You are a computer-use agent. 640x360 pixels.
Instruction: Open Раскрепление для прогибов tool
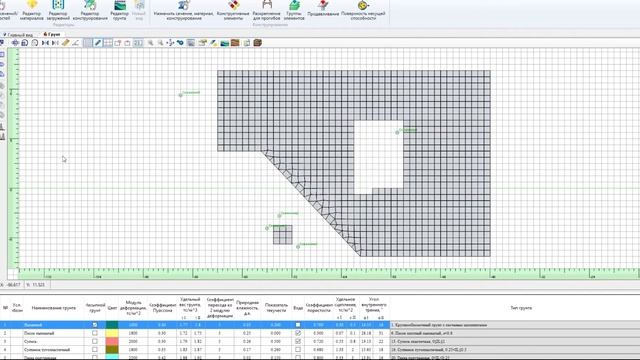pos(267,10)
